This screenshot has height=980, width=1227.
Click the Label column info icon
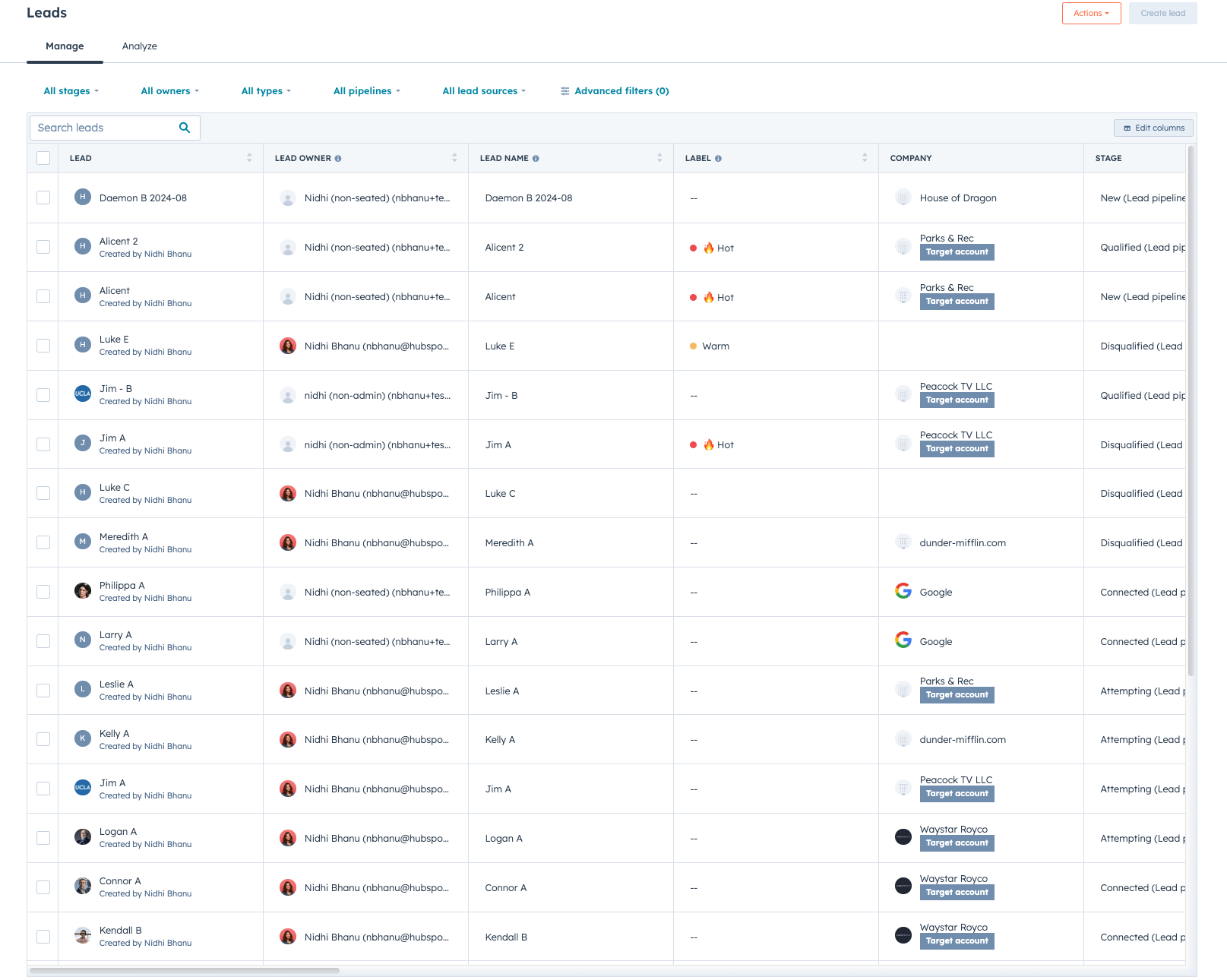click(x=718, y=158)
